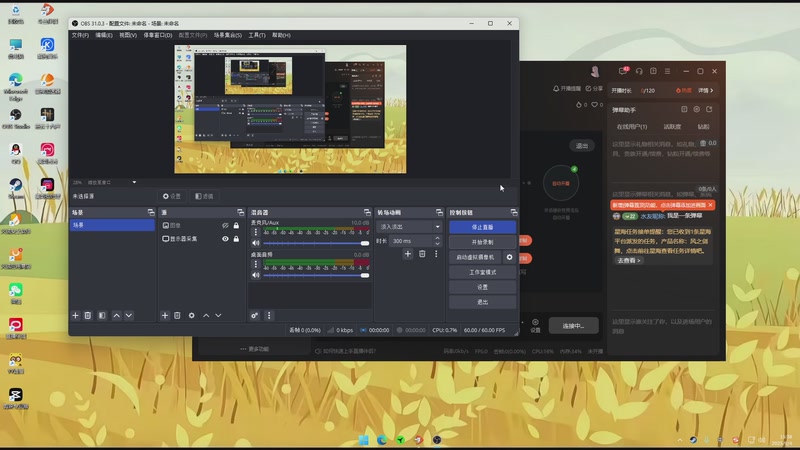800x450 pixels.
Task: Mute the 桌面音频 channel
Action: click(256, 276)
